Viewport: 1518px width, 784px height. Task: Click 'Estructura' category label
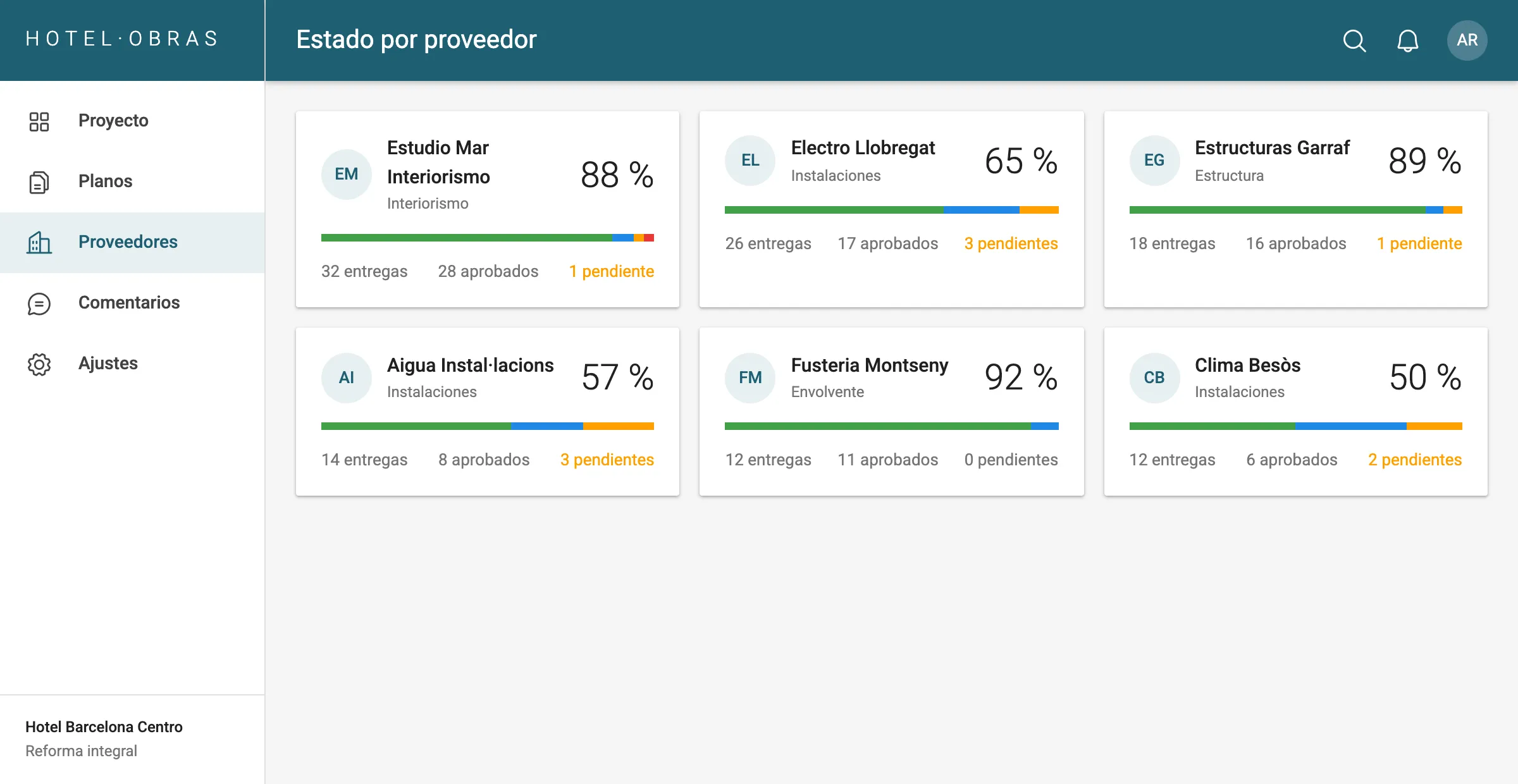tap(1229, 175)
